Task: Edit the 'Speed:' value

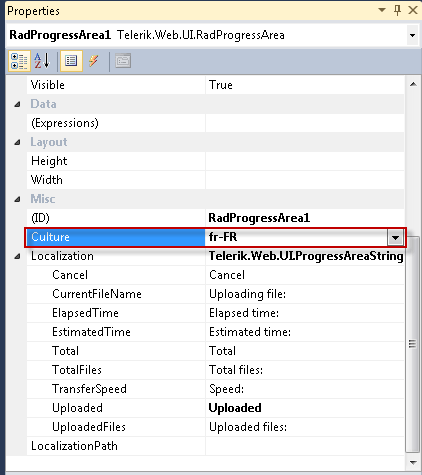Action: (x=305, y=389)
